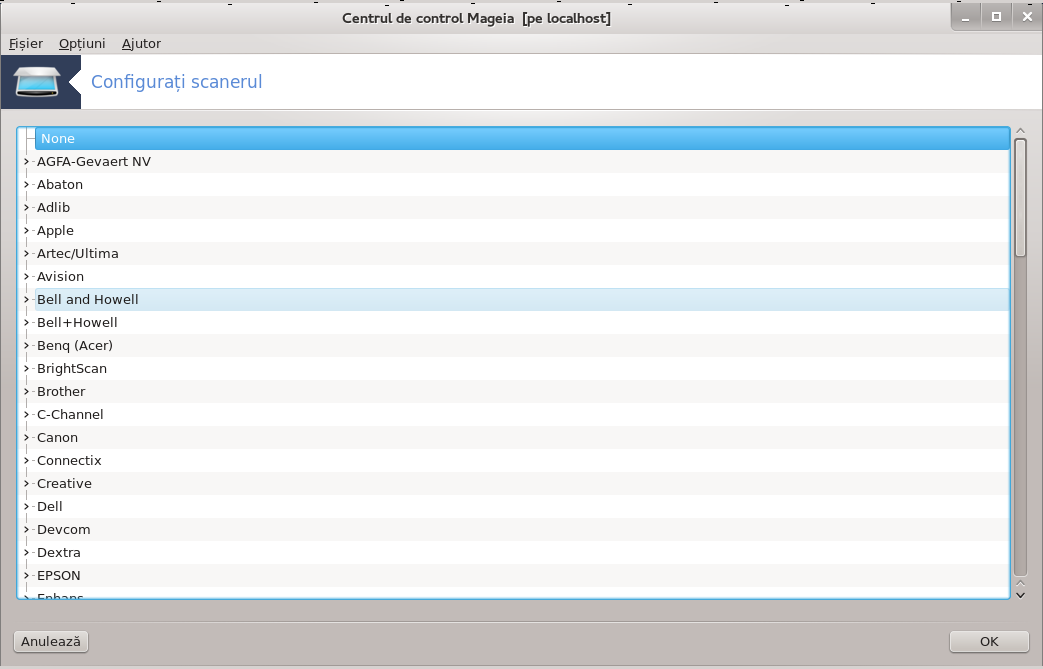Expand the Bell+Howell node
This screenshot has height=669, width=1043.
pos(26,323)
